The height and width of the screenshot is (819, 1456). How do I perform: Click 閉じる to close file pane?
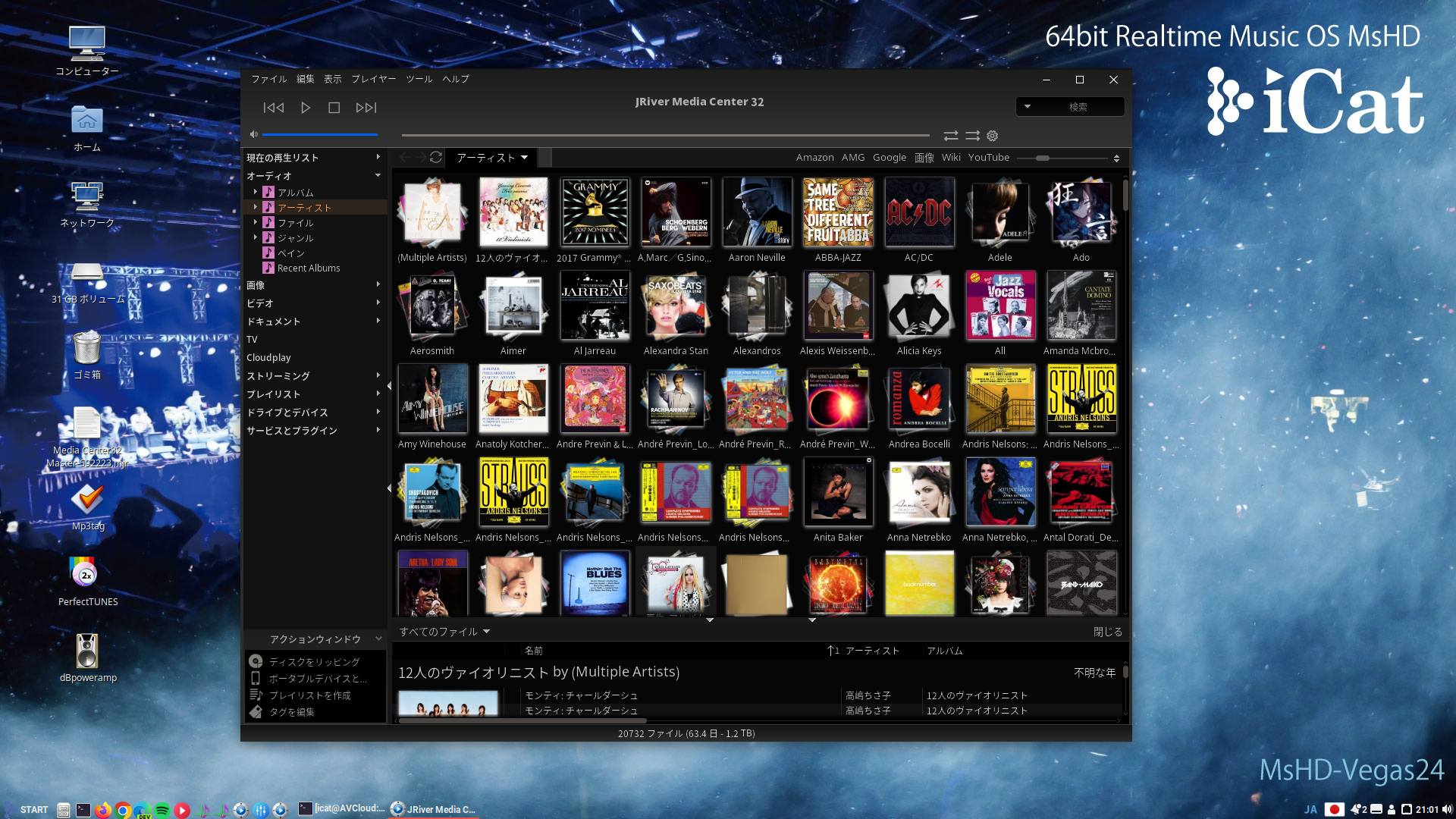(x=1107, y=632)
